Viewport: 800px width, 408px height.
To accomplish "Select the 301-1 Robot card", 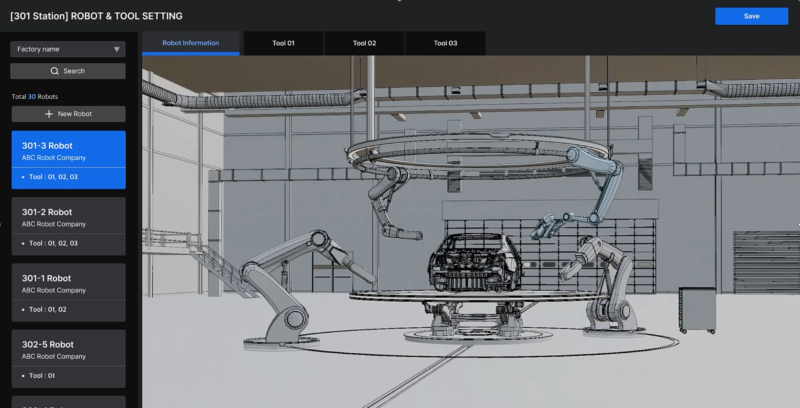I will coord(68,292).
